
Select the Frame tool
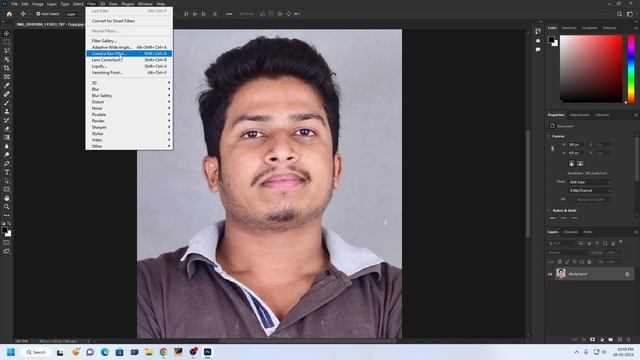pos(7,76)
